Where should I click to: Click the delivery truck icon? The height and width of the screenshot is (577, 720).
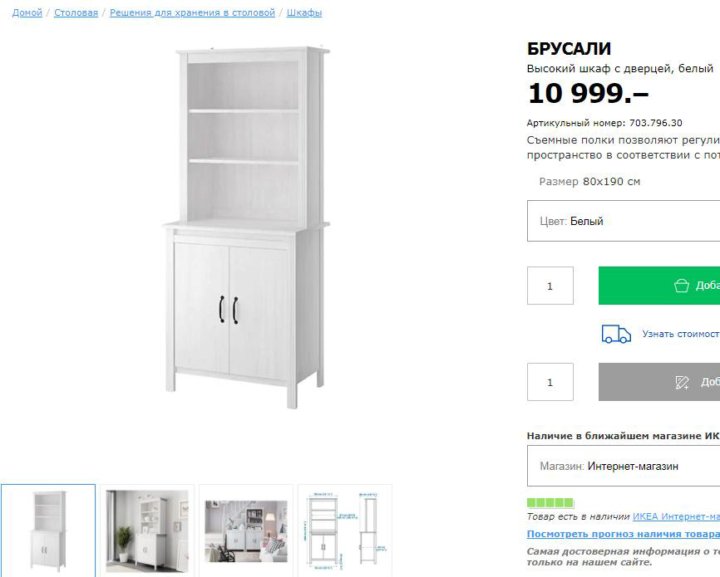coord(616,334)
